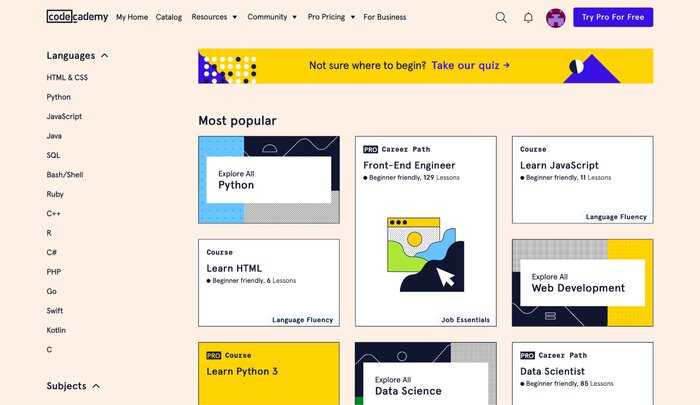Open the user profile avatar
This screenshot has width=700, height=405.
tap(556, 18)
